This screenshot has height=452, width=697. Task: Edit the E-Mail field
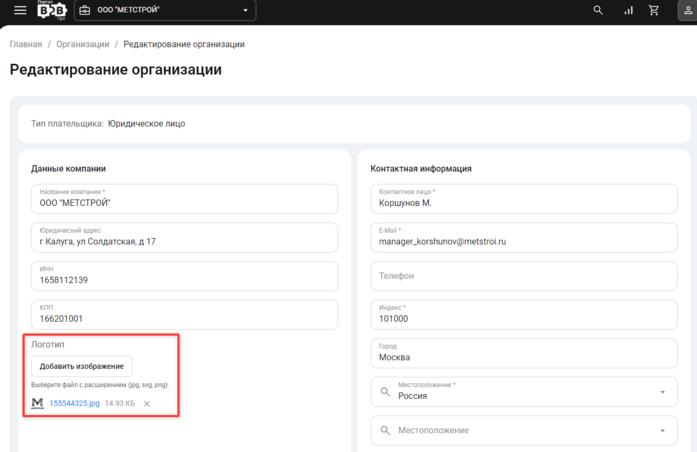tap(524, 237)
